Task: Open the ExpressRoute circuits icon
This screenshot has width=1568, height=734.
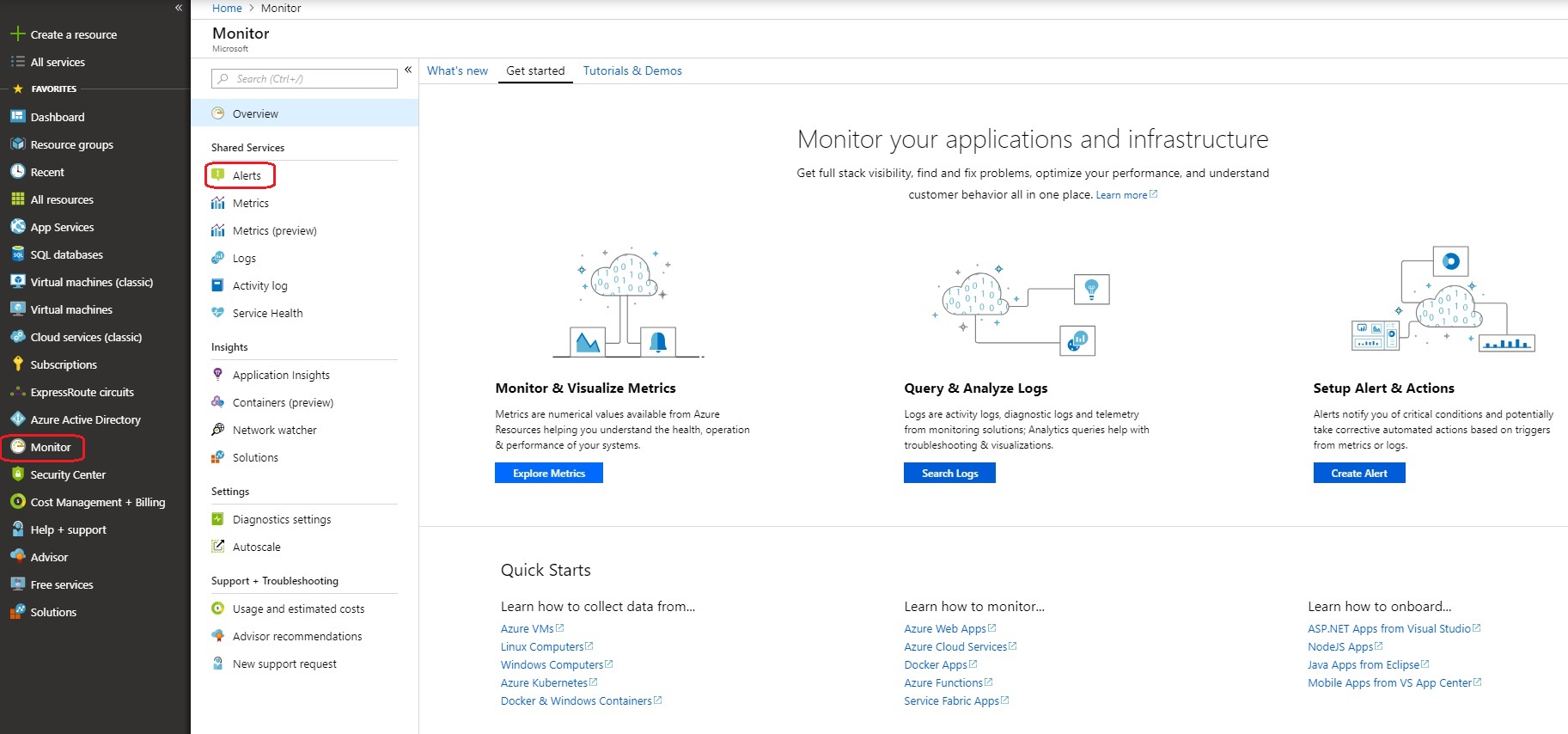Action: 17,391
